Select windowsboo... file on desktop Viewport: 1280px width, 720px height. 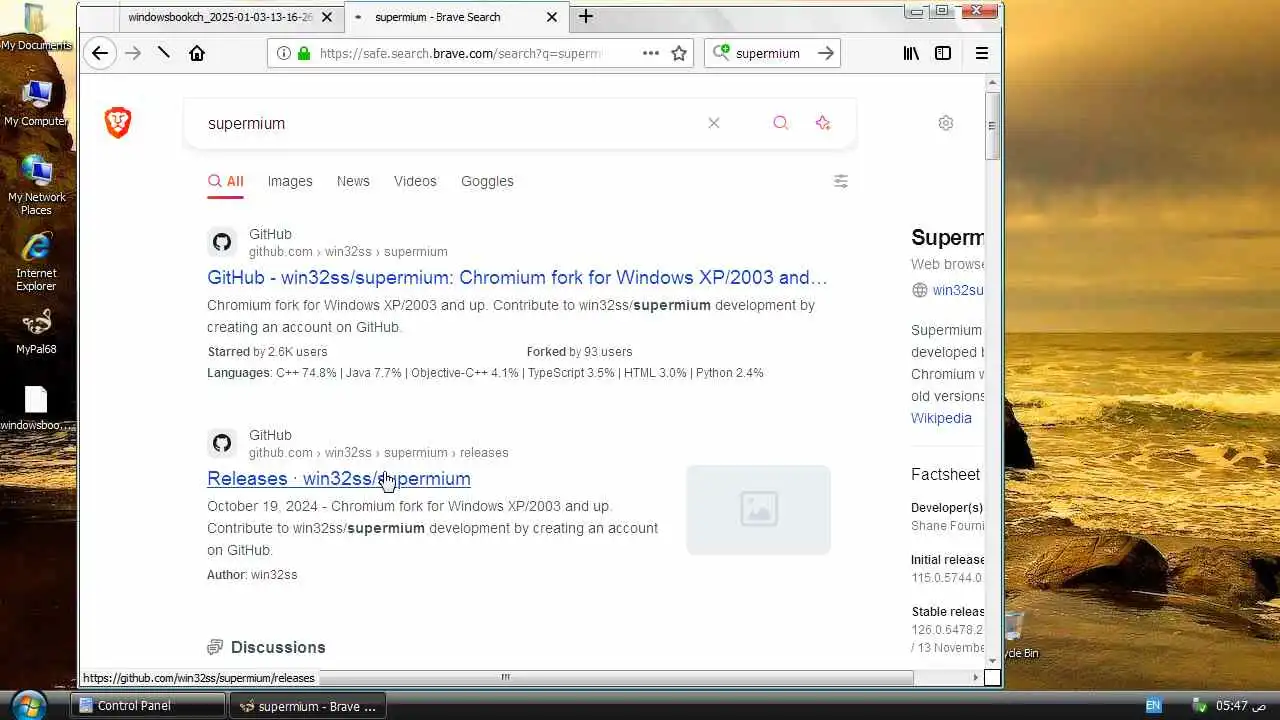click(36, 408)
